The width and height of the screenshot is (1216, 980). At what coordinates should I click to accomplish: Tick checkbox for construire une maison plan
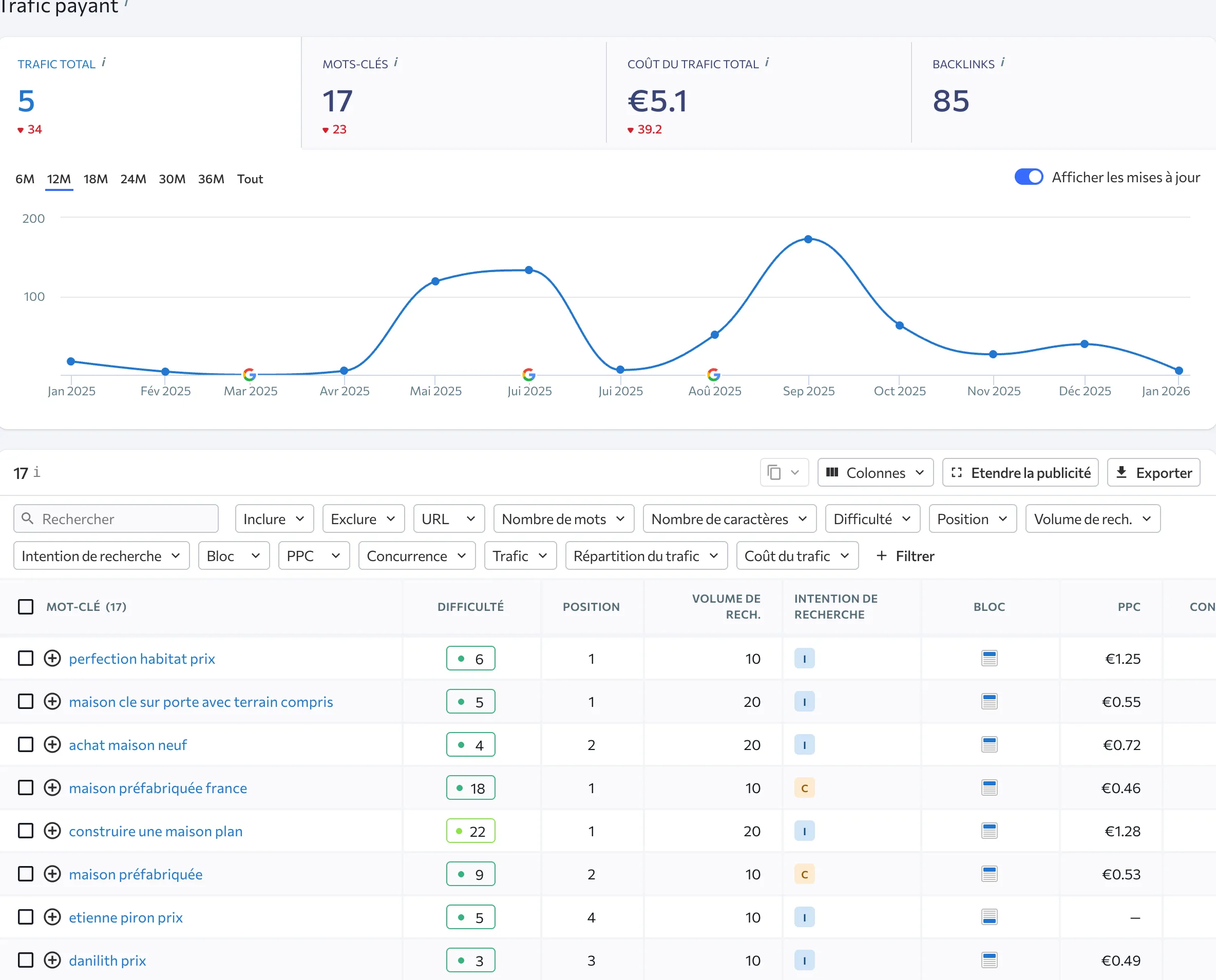[25, 831]
